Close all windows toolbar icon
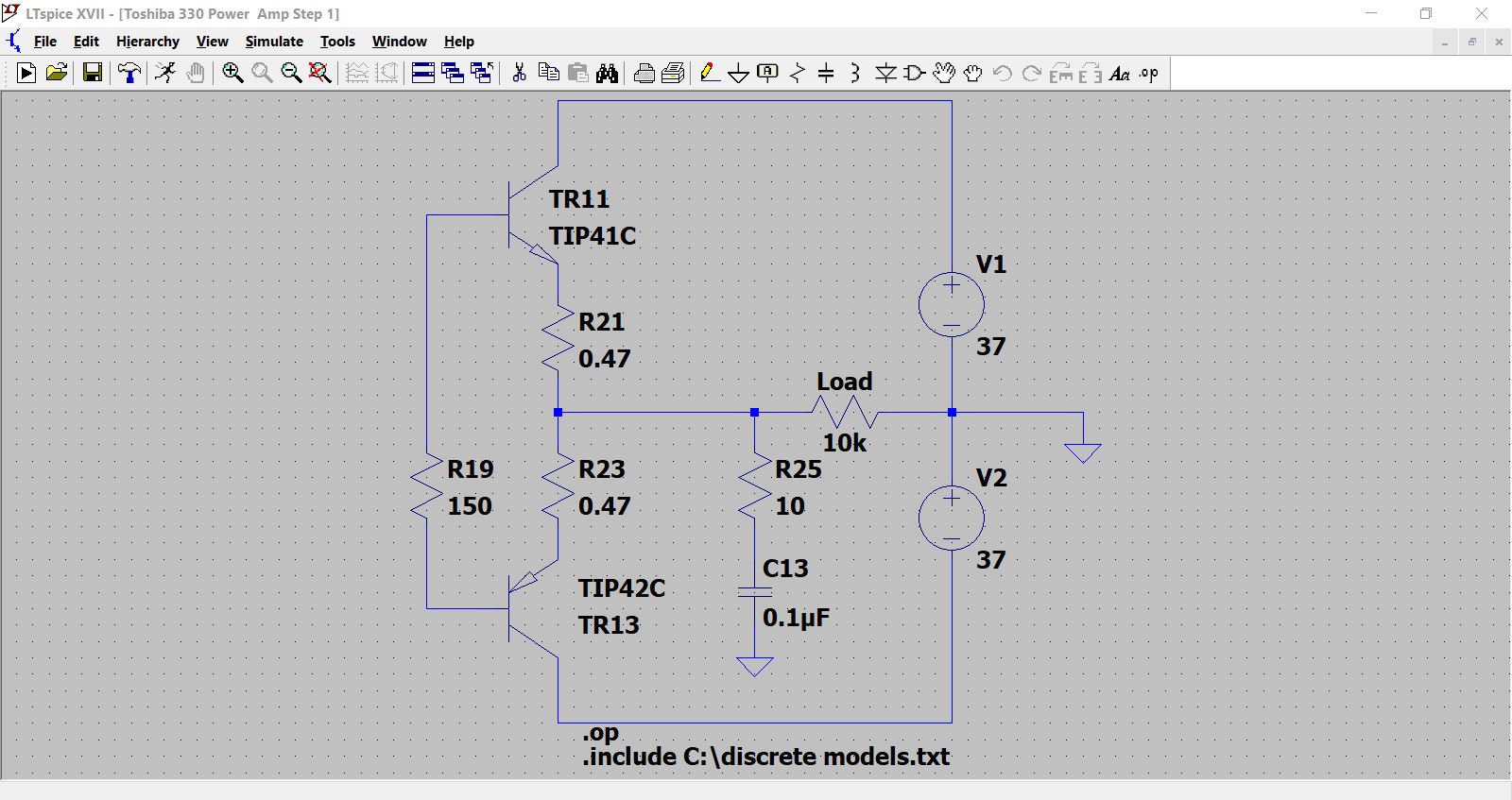This screenshot has width=1512, height=800. tap(482, 73)
